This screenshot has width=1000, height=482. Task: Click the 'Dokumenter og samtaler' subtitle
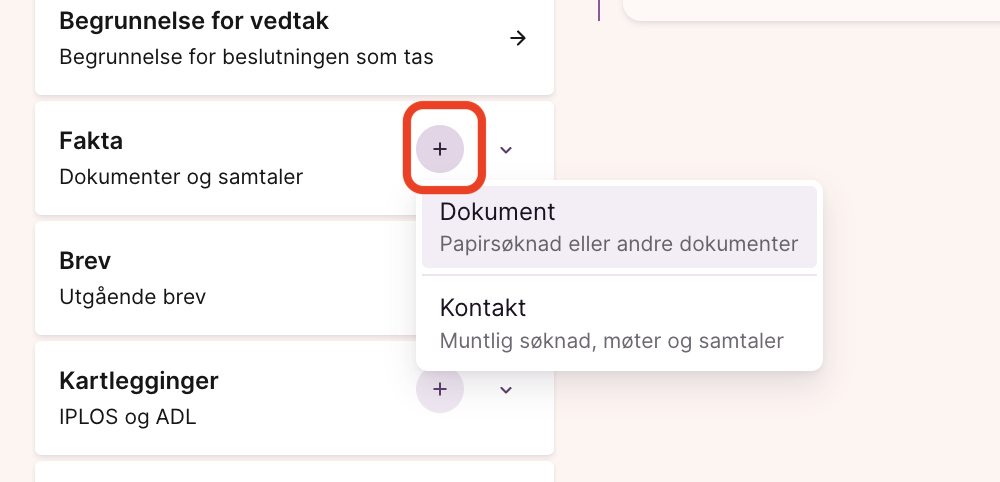[x=181, y=177]
